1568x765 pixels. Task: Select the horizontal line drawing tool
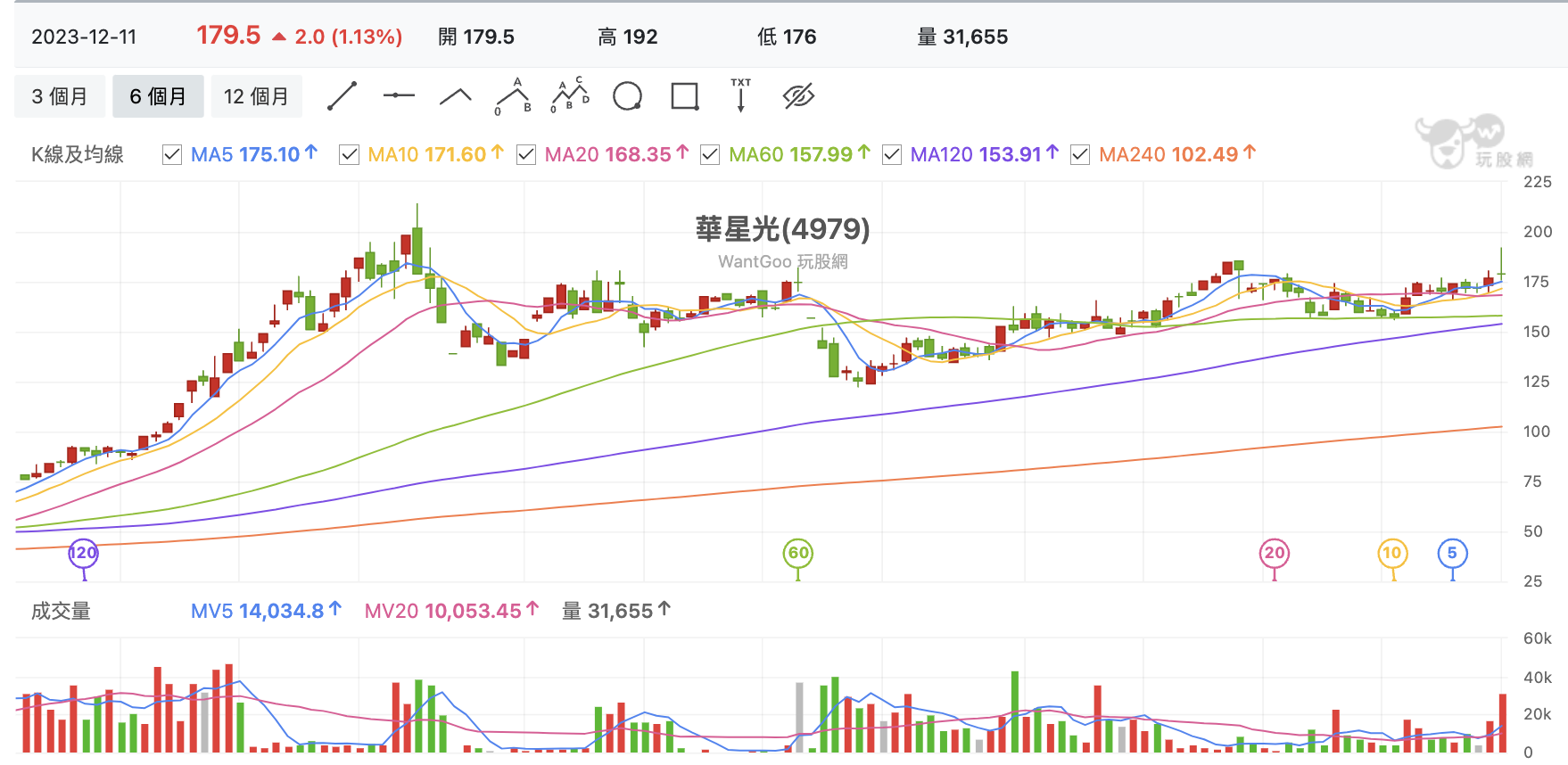(x=399, y=96)
